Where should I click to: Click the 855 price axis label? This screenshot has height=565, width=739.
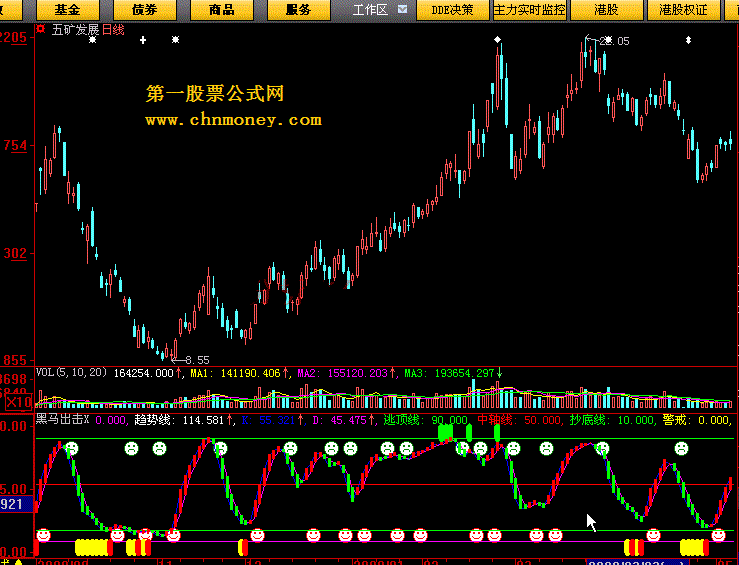click(x=15, y=360)
